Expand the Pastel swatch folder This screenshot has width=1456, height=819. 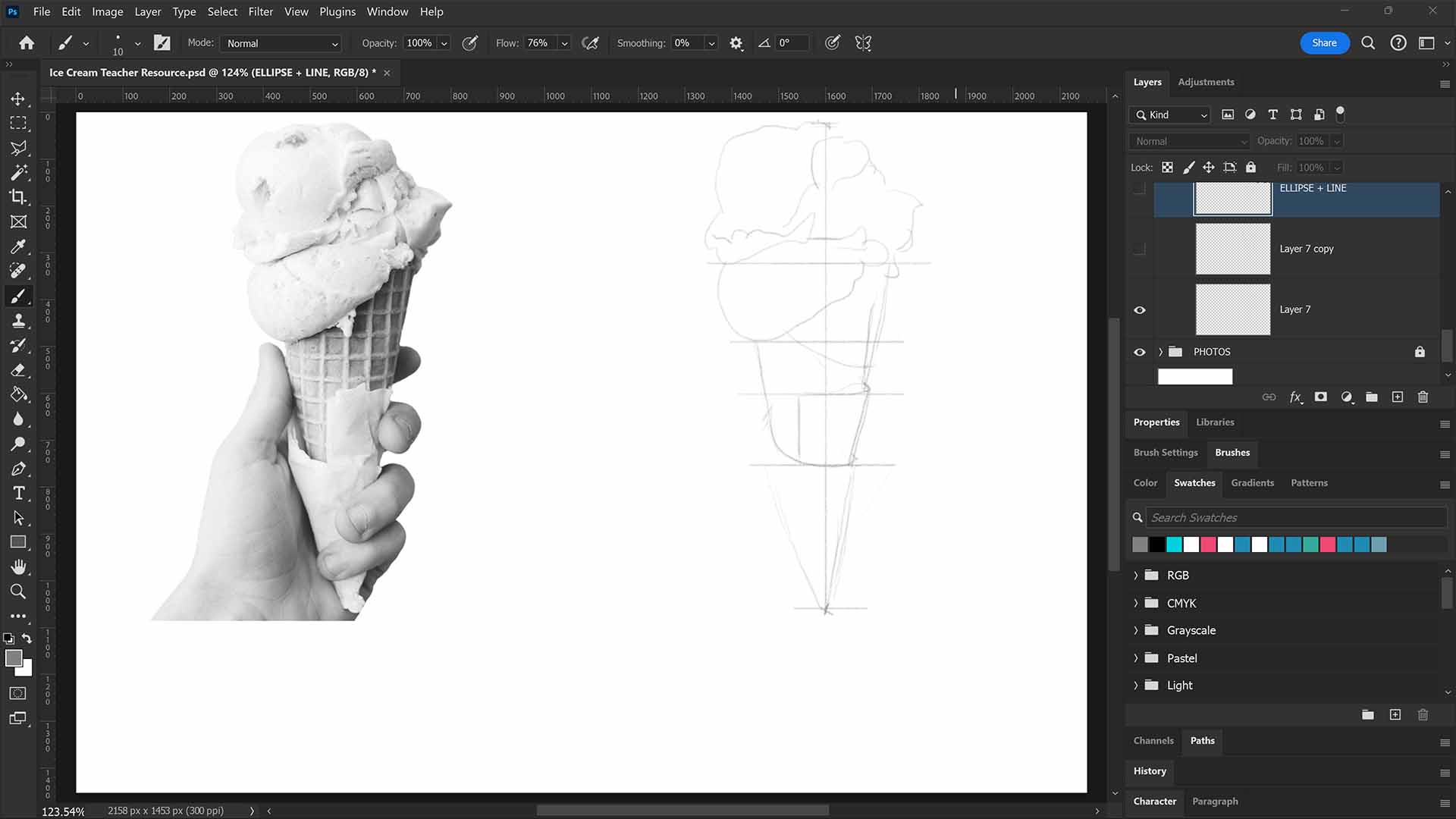pos(1135,658)
